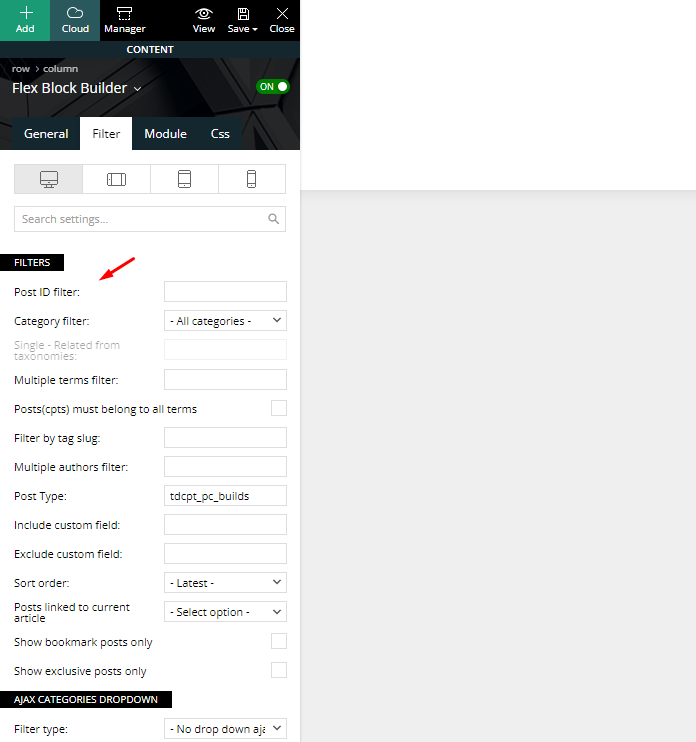Select desktop viewport icon

49,179
